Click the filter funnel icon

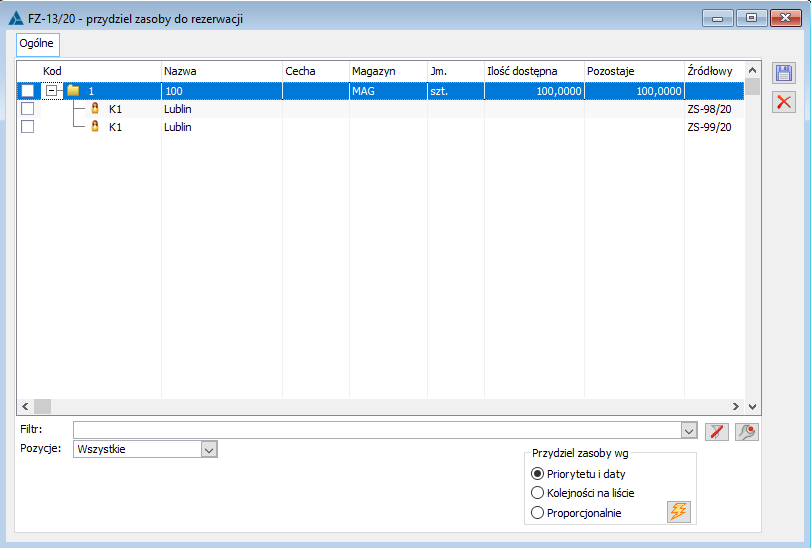716,432
